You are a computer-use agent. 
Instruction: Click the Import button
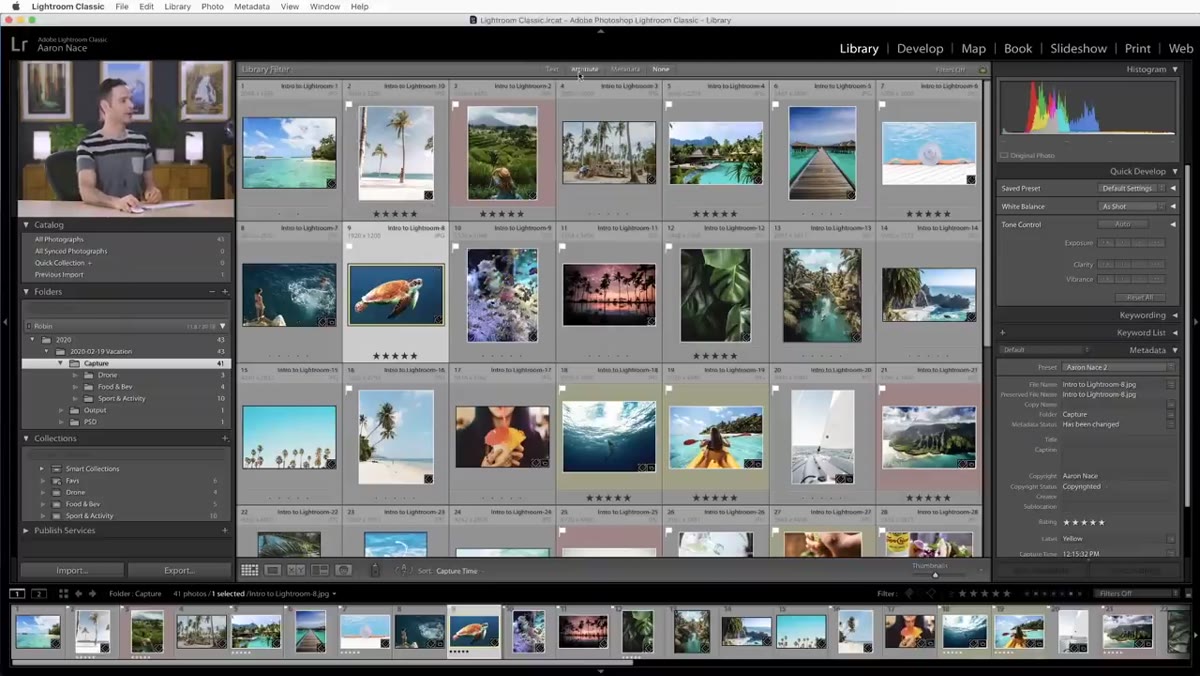[x=71, y=570]
